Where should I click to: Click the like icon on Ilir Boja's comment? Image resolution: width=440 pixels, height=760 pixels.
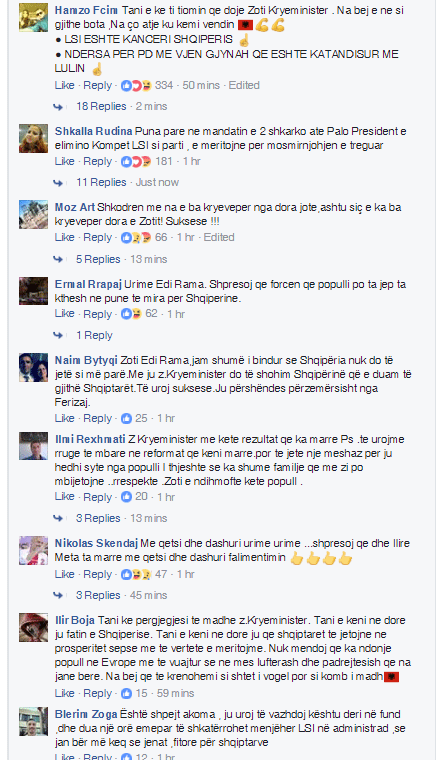point(126,694)
